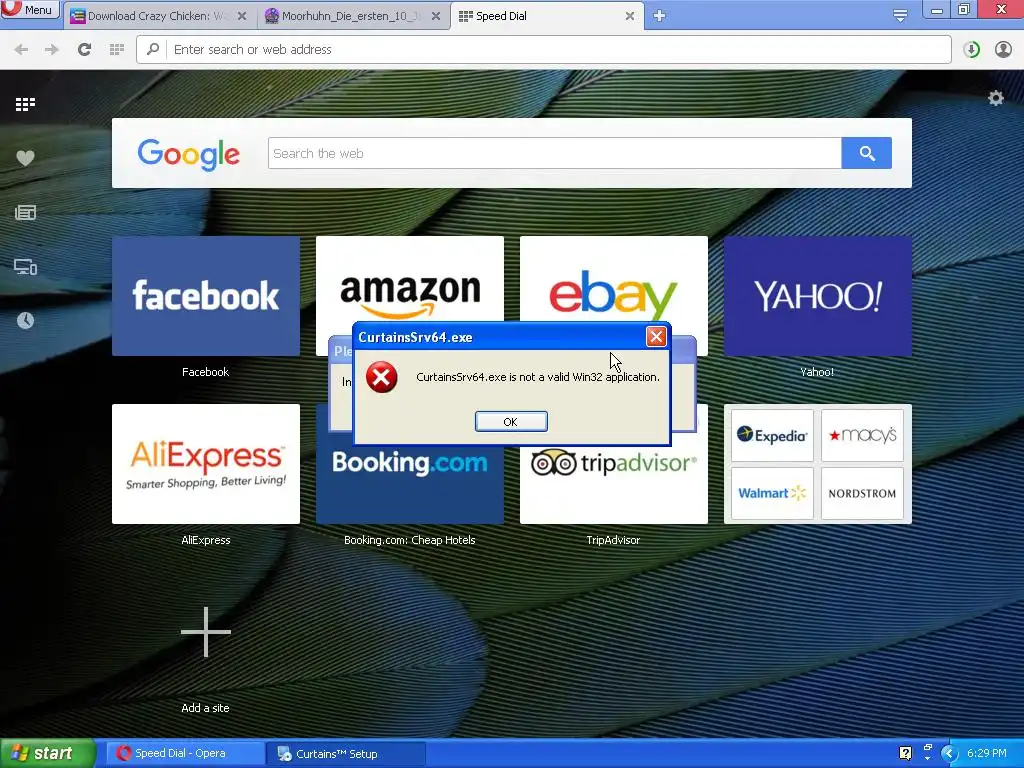Open the user account icon
This screenshot has height=768, width=1024.
(x=1003, y=50)
